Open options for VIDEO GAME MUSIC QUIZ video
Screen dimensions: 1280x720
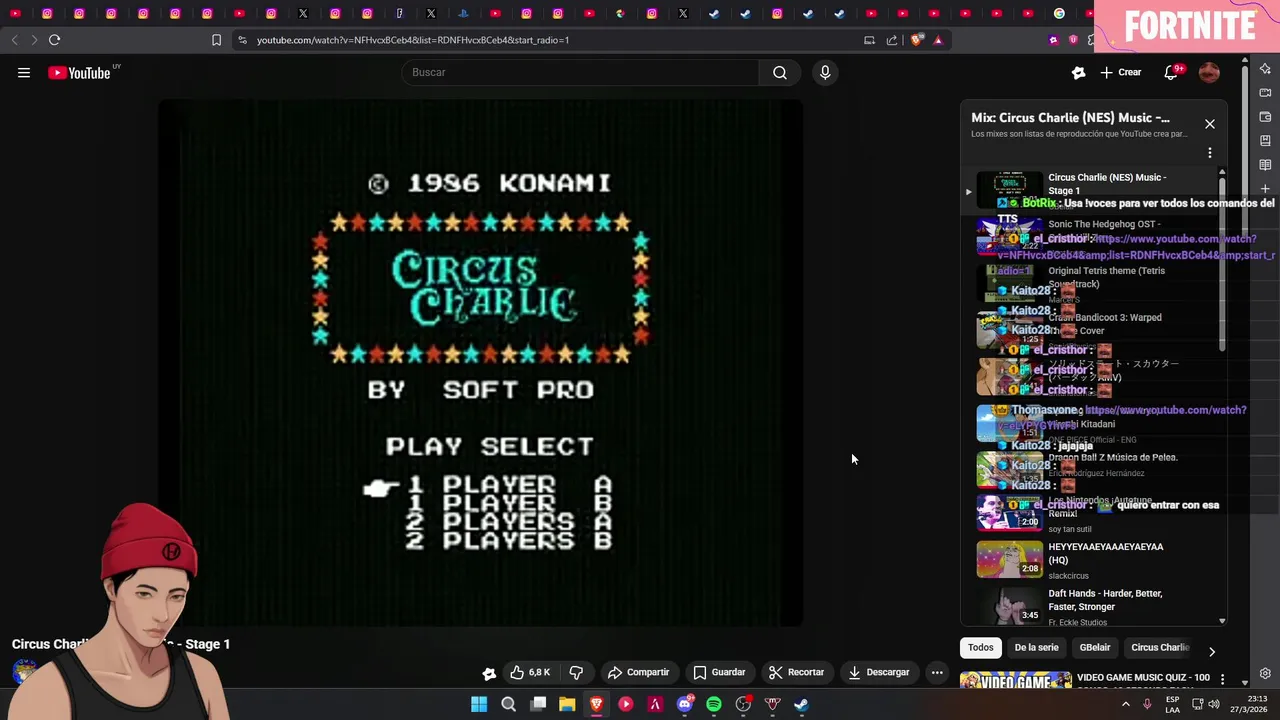coord(1222,679)
